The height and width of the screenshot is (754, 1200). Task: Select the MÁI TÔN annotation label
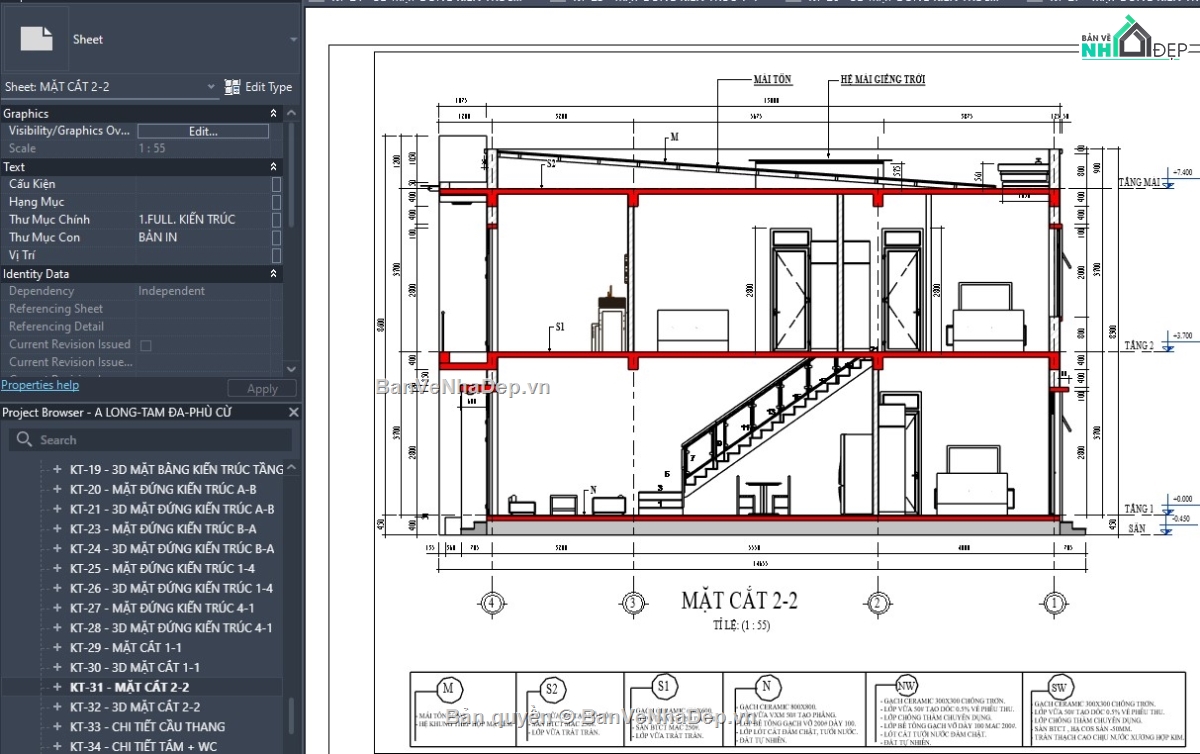[x=772, y=79]
